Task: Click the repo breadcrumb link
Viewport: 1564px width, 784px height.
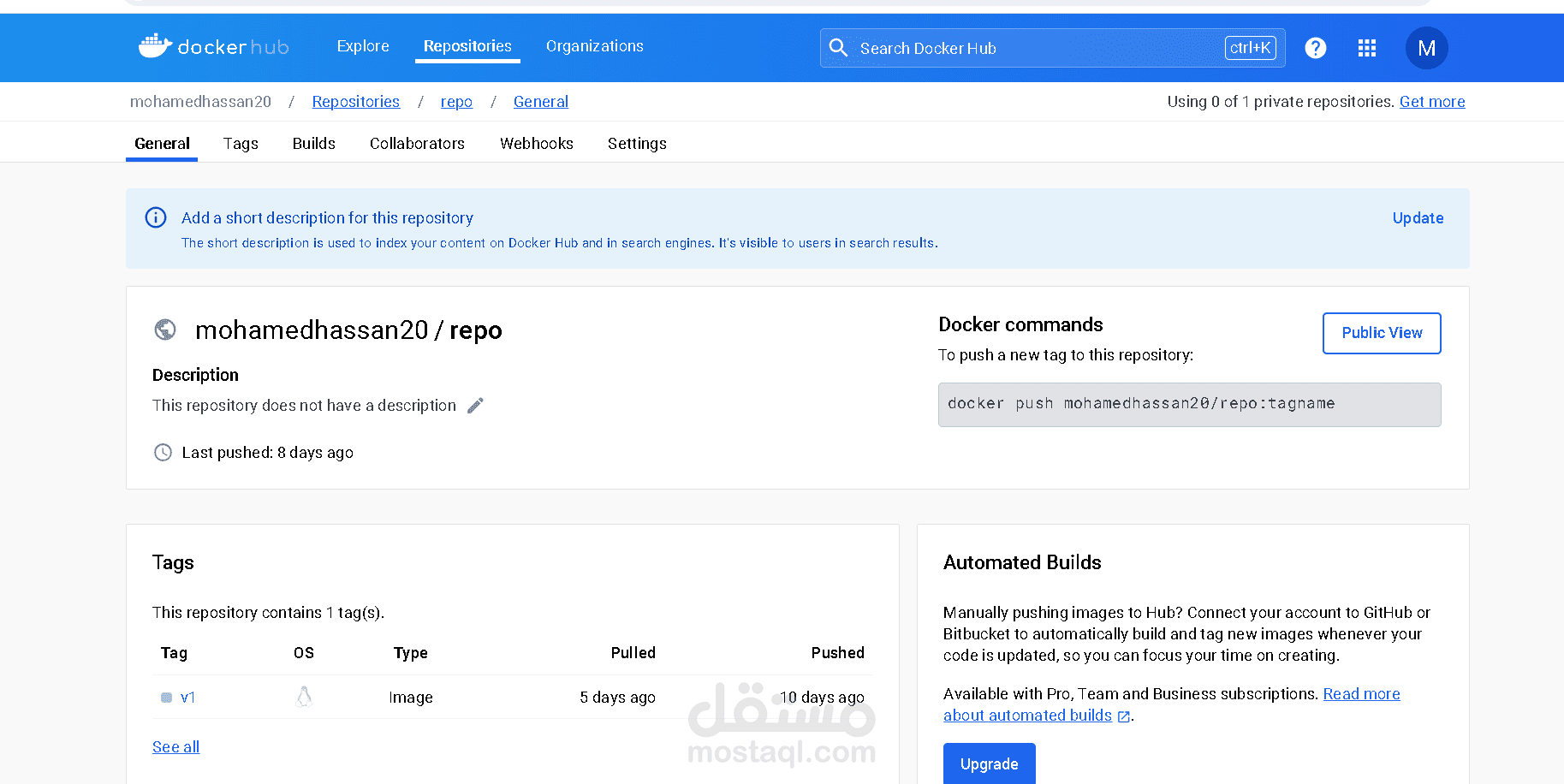Action: click(x=456, y=102)
